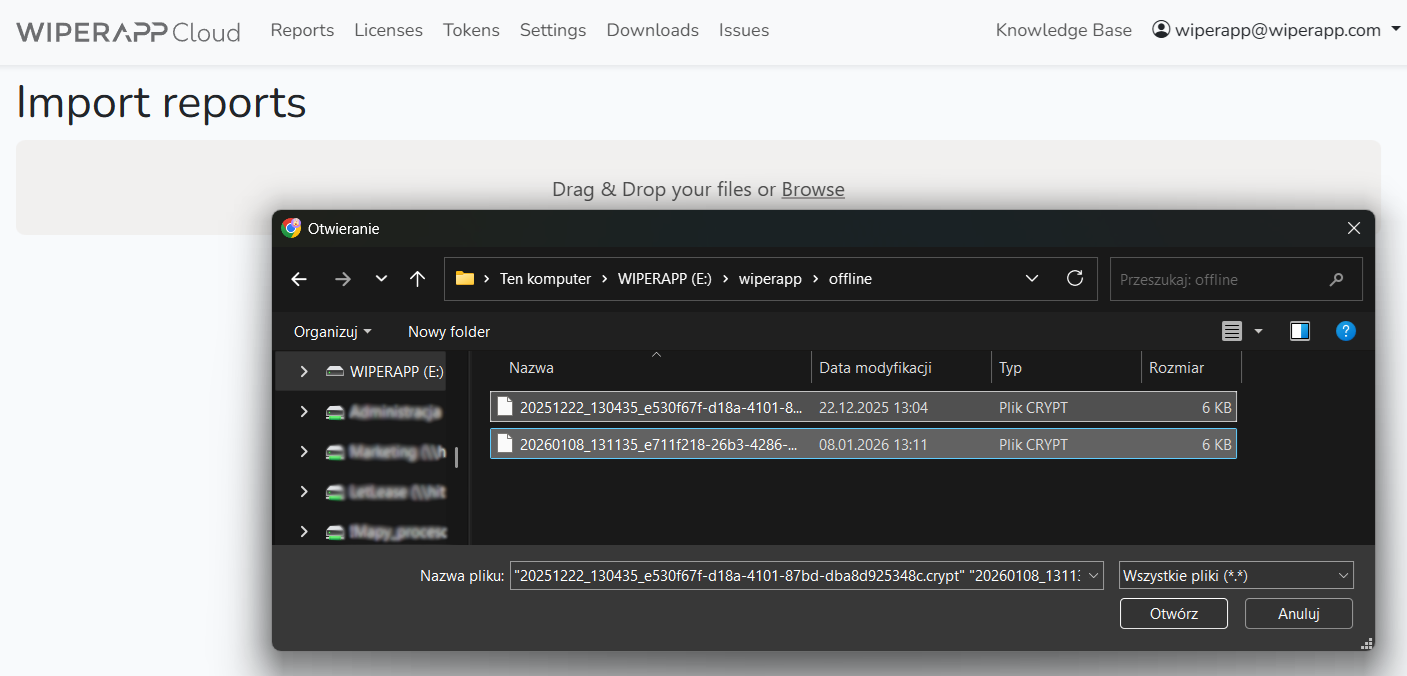Expand the address path history chevron
1407x676 pixels.
(x=1032, y=279)
